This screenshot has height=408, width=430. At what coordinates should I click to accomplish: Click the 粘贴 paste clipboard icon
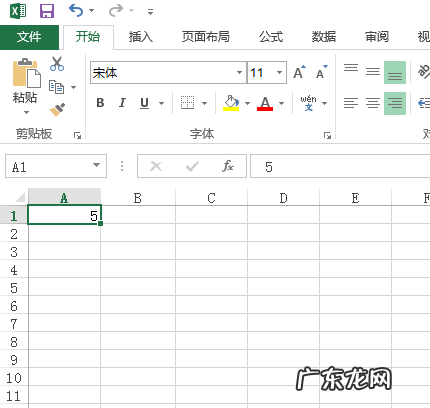point(27,73)
